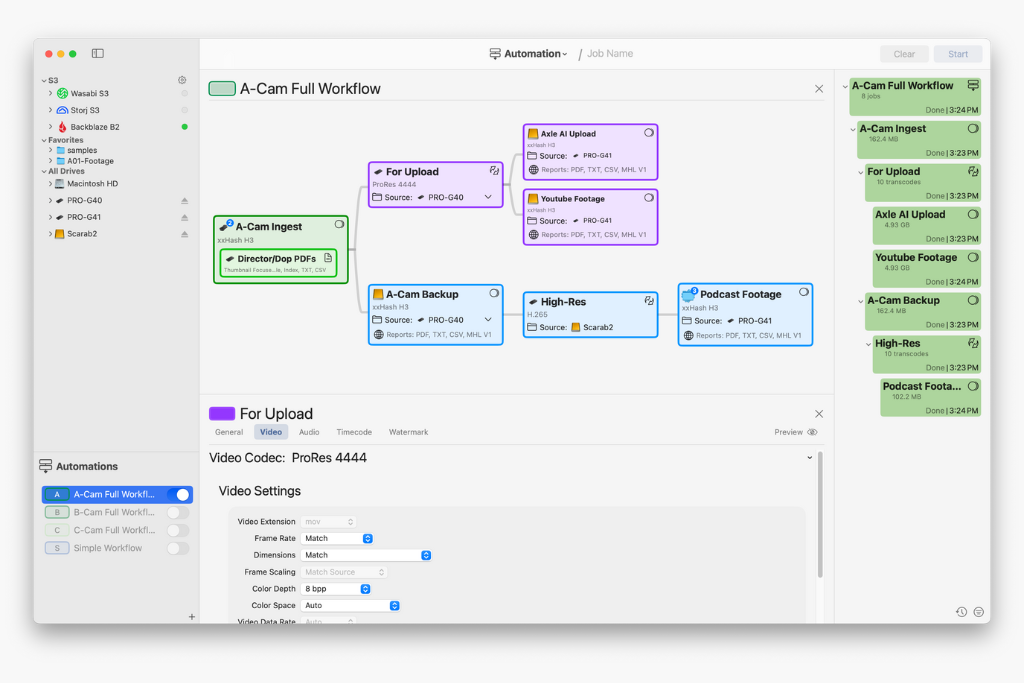Open the Automation mode dropdown in title bar
Image resolution: width=1024 pixels, height=683 pixels.
click(528, 54)
